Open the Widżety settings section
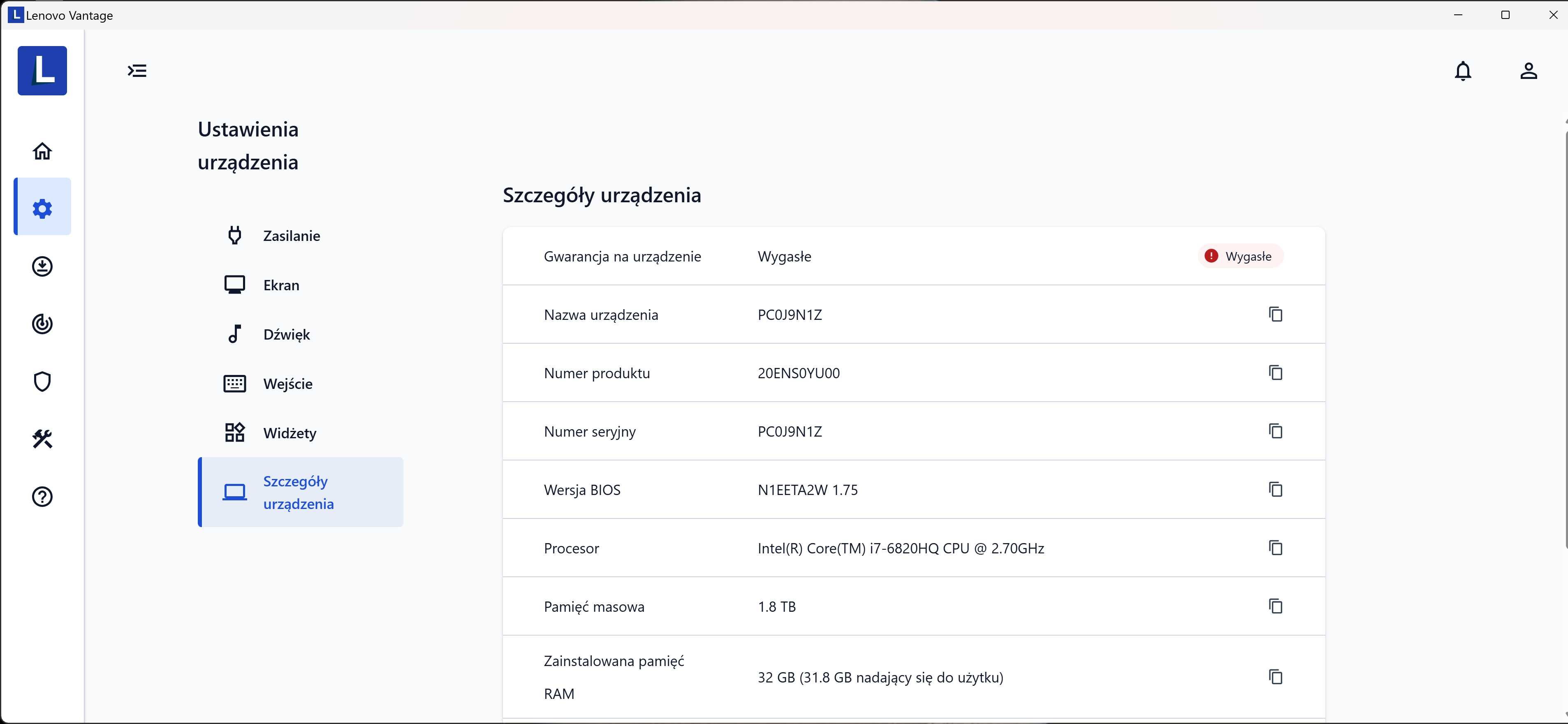This screenshot has width=1568, height=724. coord(301,433)
